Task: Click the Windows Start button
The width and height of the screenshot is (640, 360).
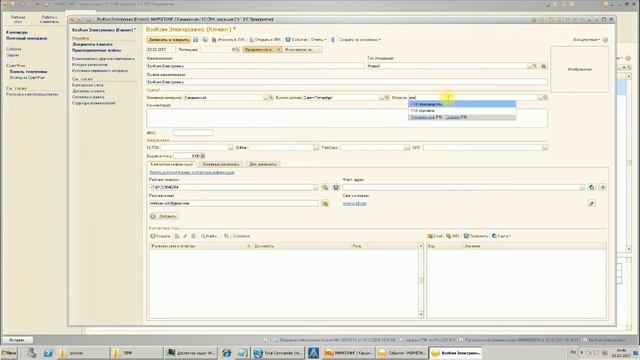Action: click(9, 353)
